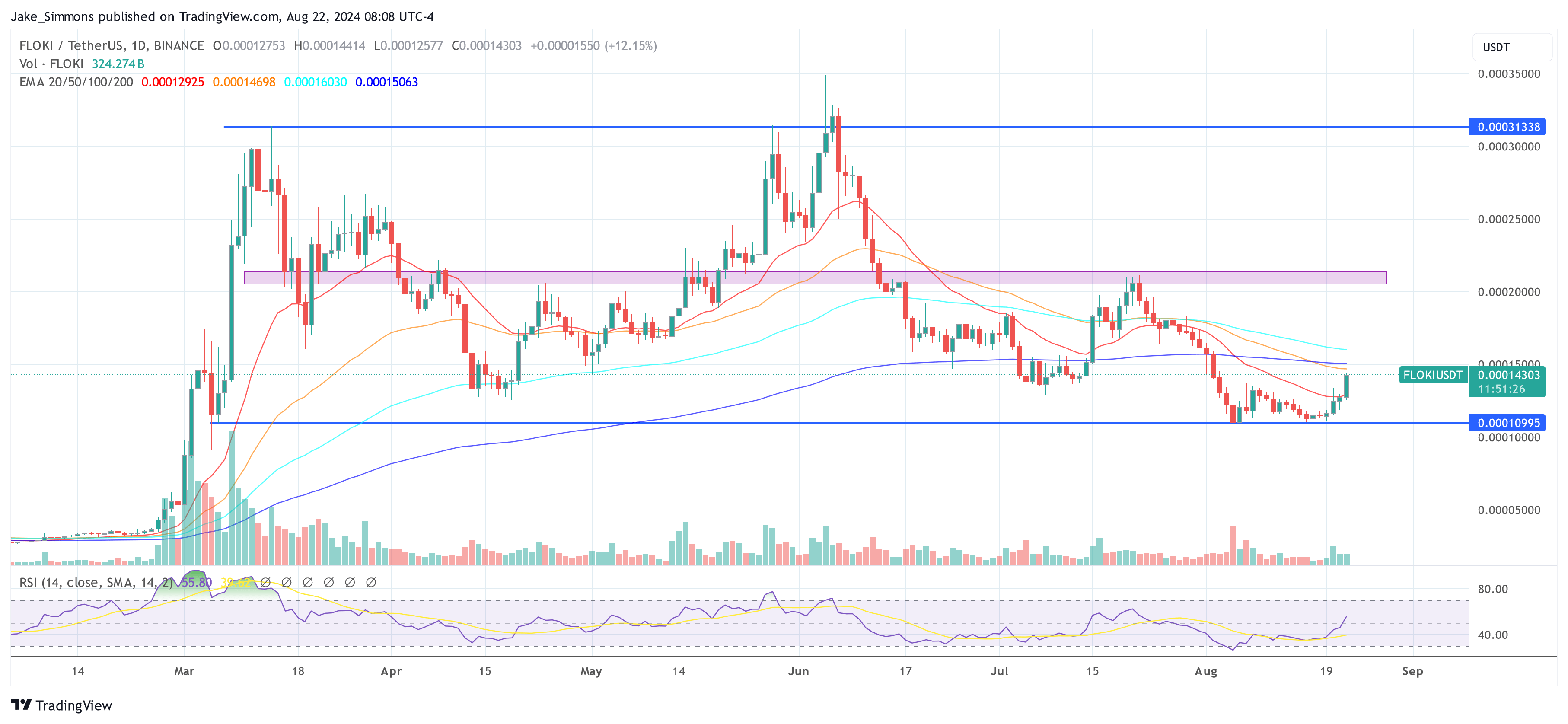Click the 0.00010000 price axis tick
1568x724 pixels.
pyautogui.click(x=1509, y=437)
